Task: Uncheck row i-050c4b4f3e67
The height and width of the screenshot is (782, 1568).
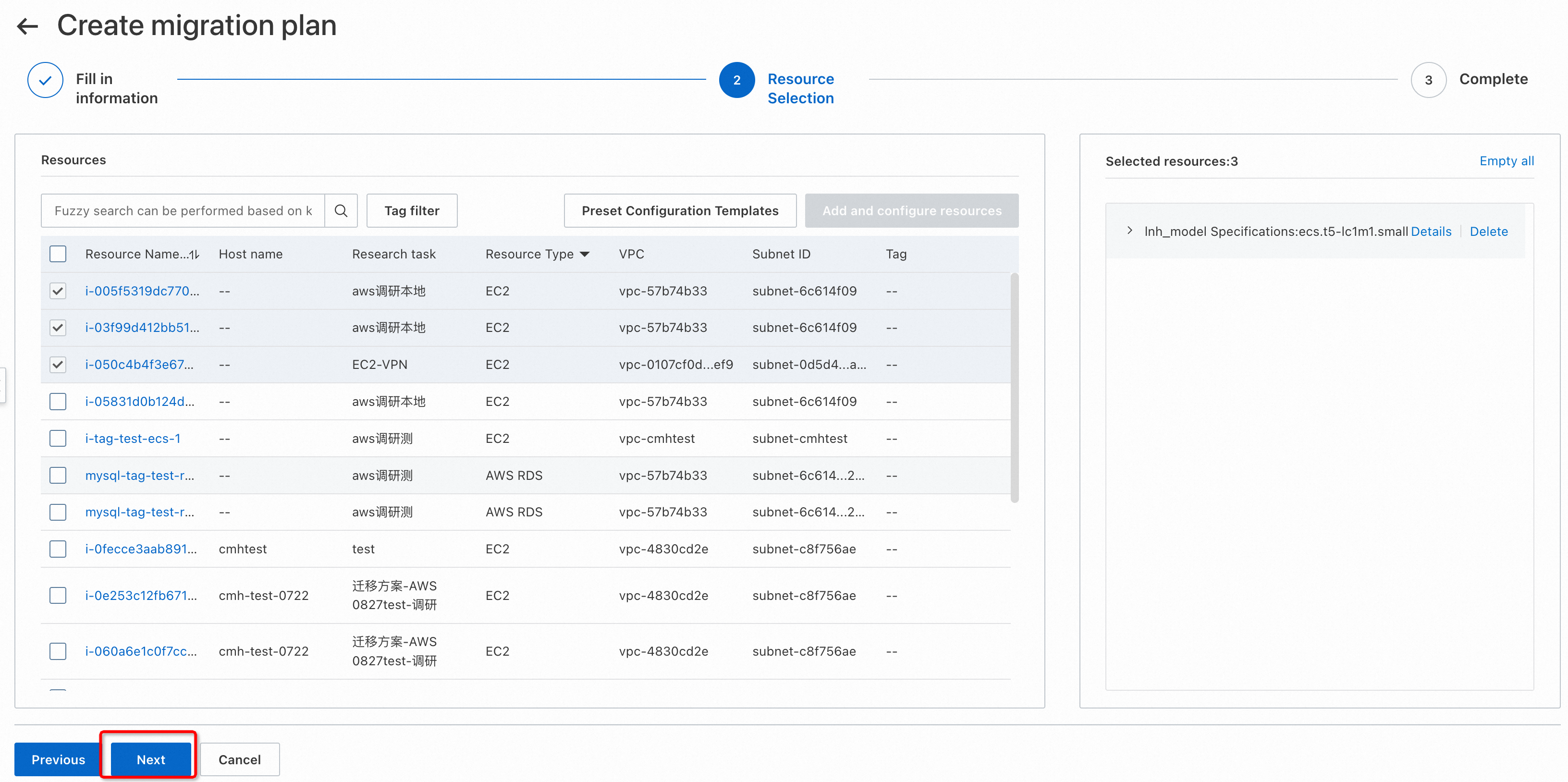Action: (x=58, y=365)
